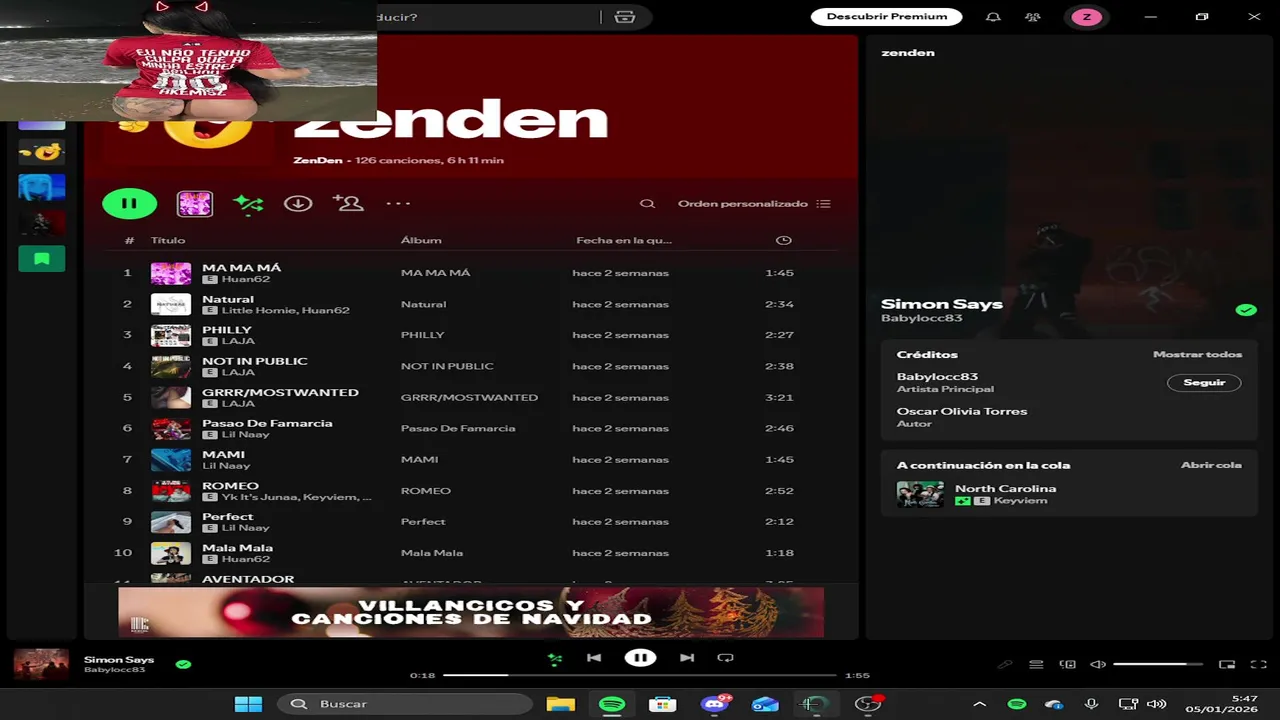Open the Z user profile menu
Image resolution: width=1280 pixels, height=720 pixels.
[1086, 17]
